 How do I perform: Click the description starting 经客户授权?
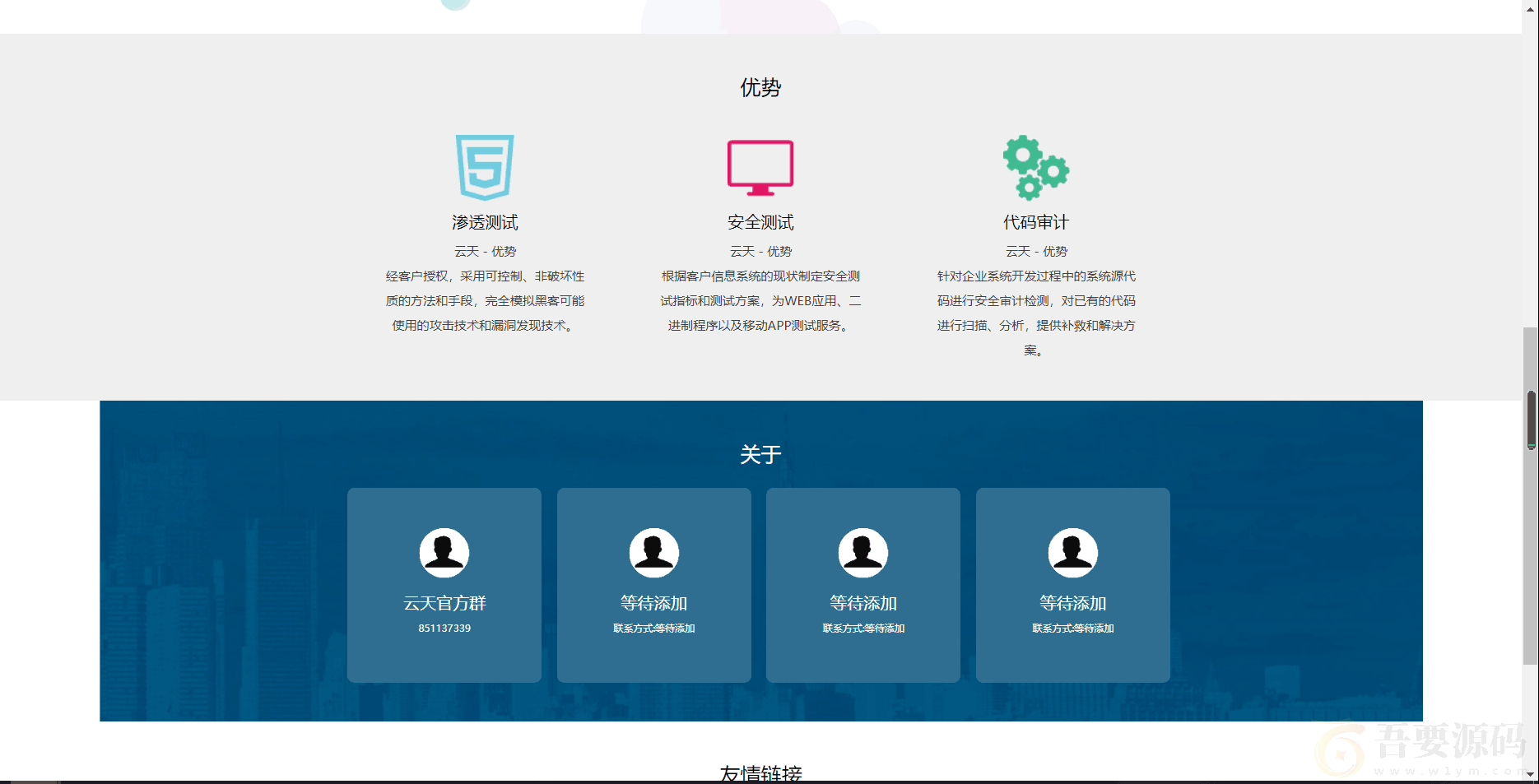485,301
